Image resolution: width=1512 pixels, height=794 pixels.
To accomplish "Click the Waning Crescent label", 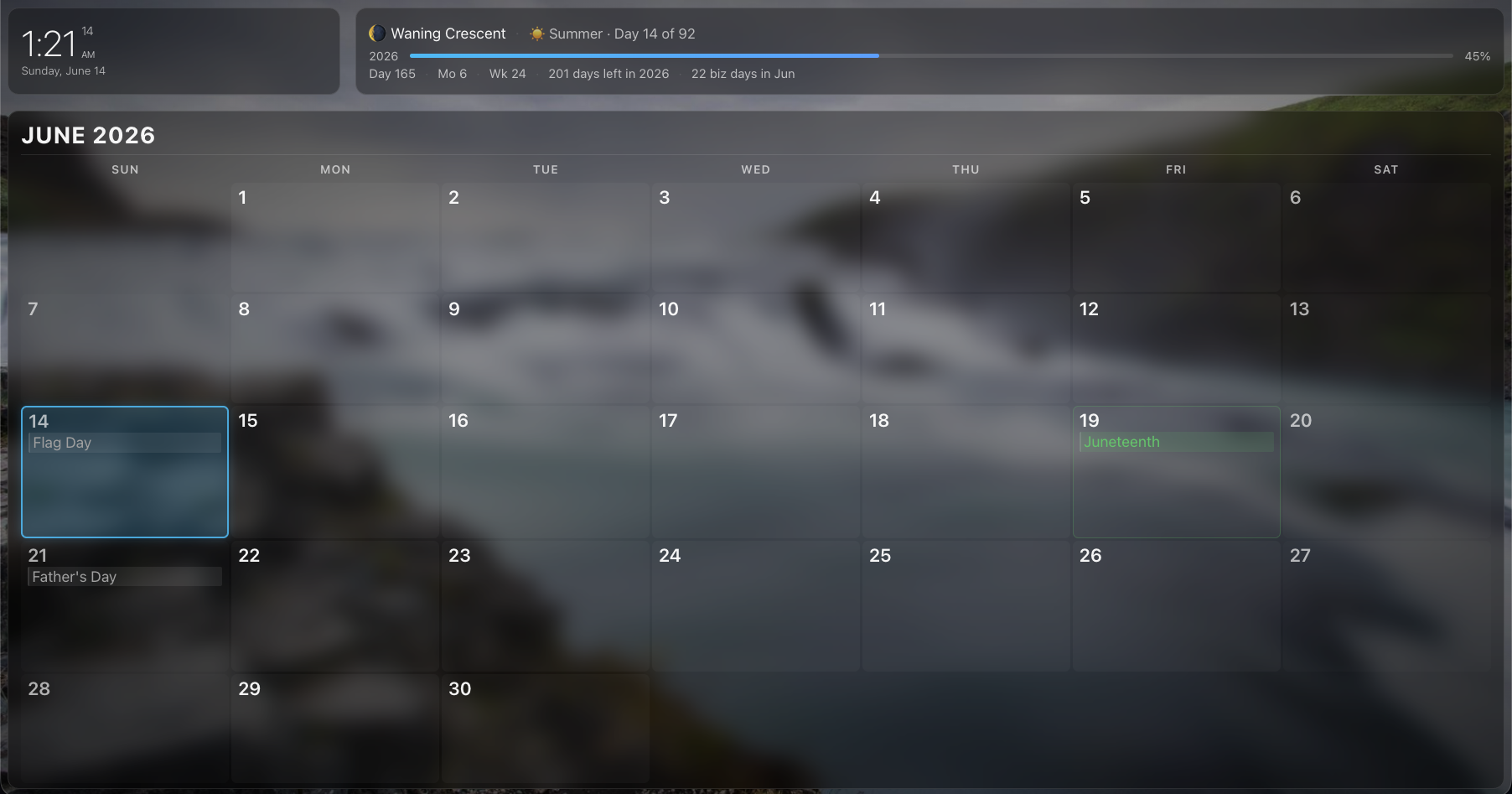I will [x=448, y=34].
